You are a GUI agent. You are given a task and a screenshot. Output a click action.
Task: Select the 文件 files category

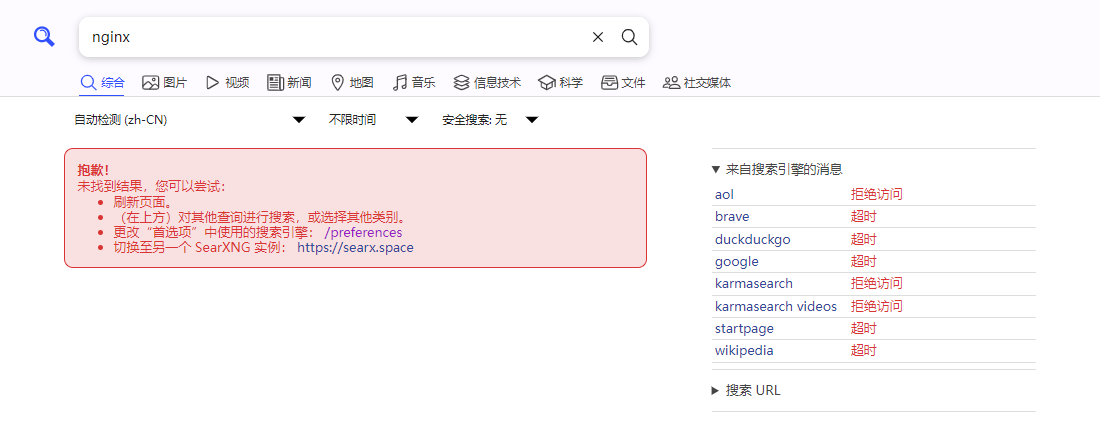pyautogui.click(x=623, y=83)
